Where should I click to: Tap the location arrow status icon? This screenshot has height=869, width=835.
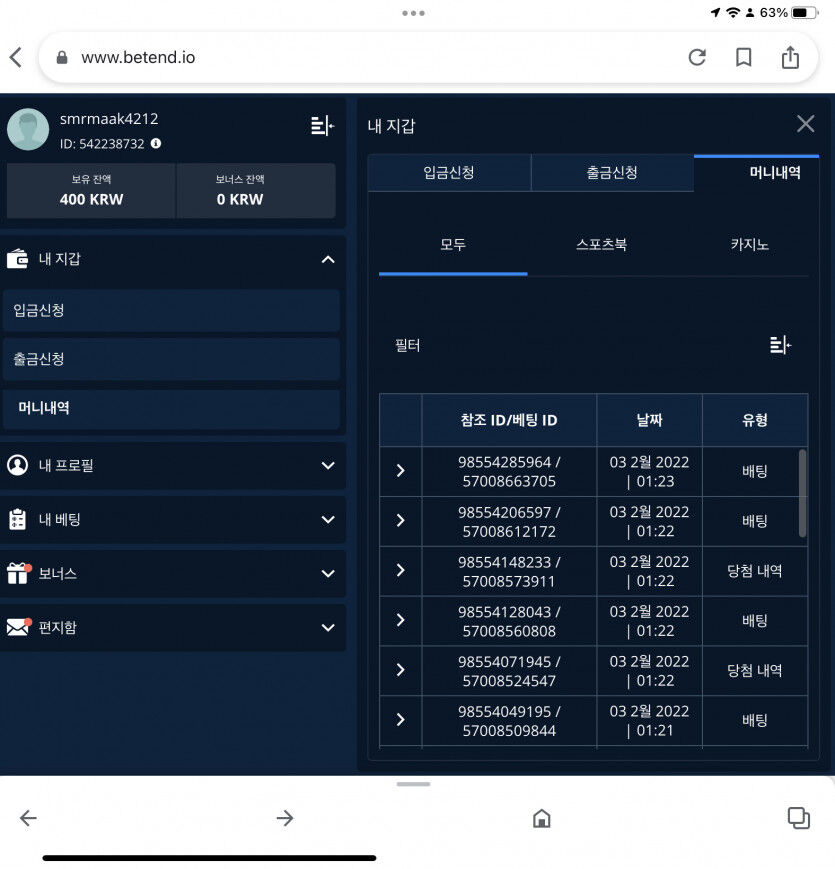click(715, 12)
